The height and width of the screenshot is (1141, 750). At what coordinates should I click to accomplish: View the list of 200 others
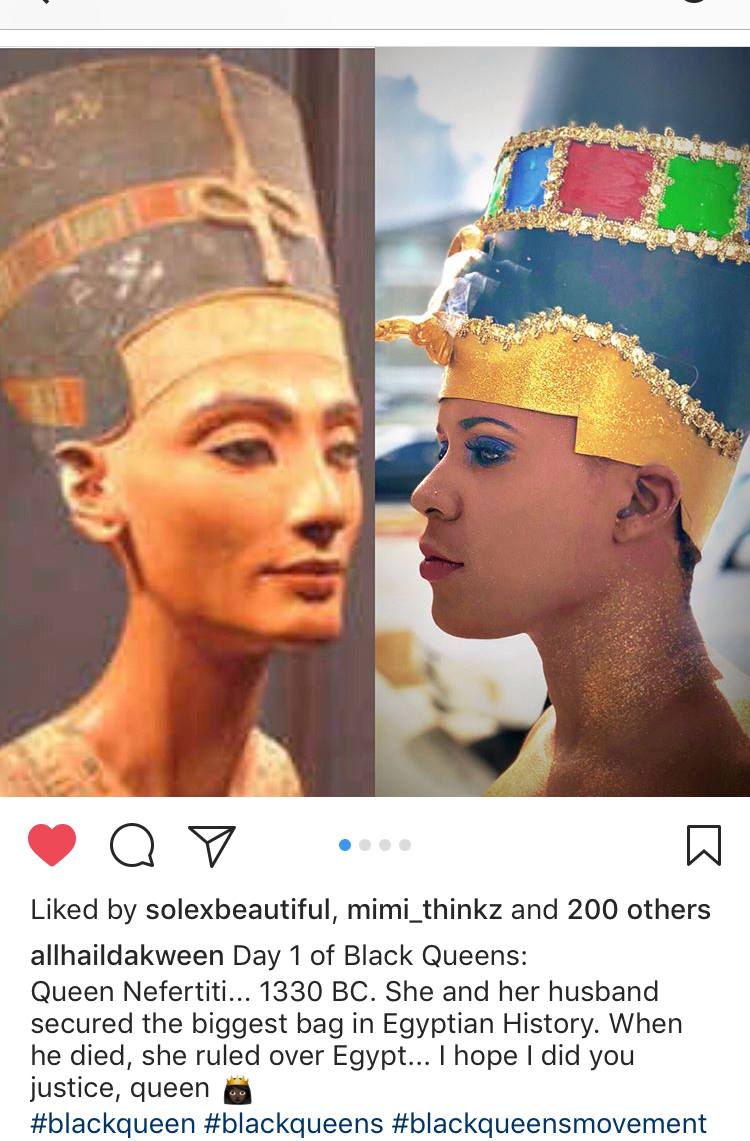639,910
